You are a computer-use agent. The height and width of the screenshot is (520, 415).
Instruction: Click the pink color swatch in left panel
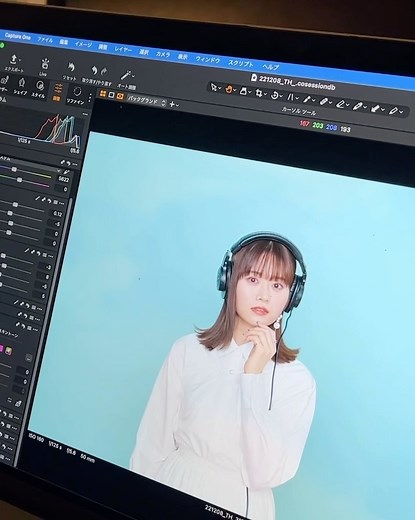pos(1,349)
